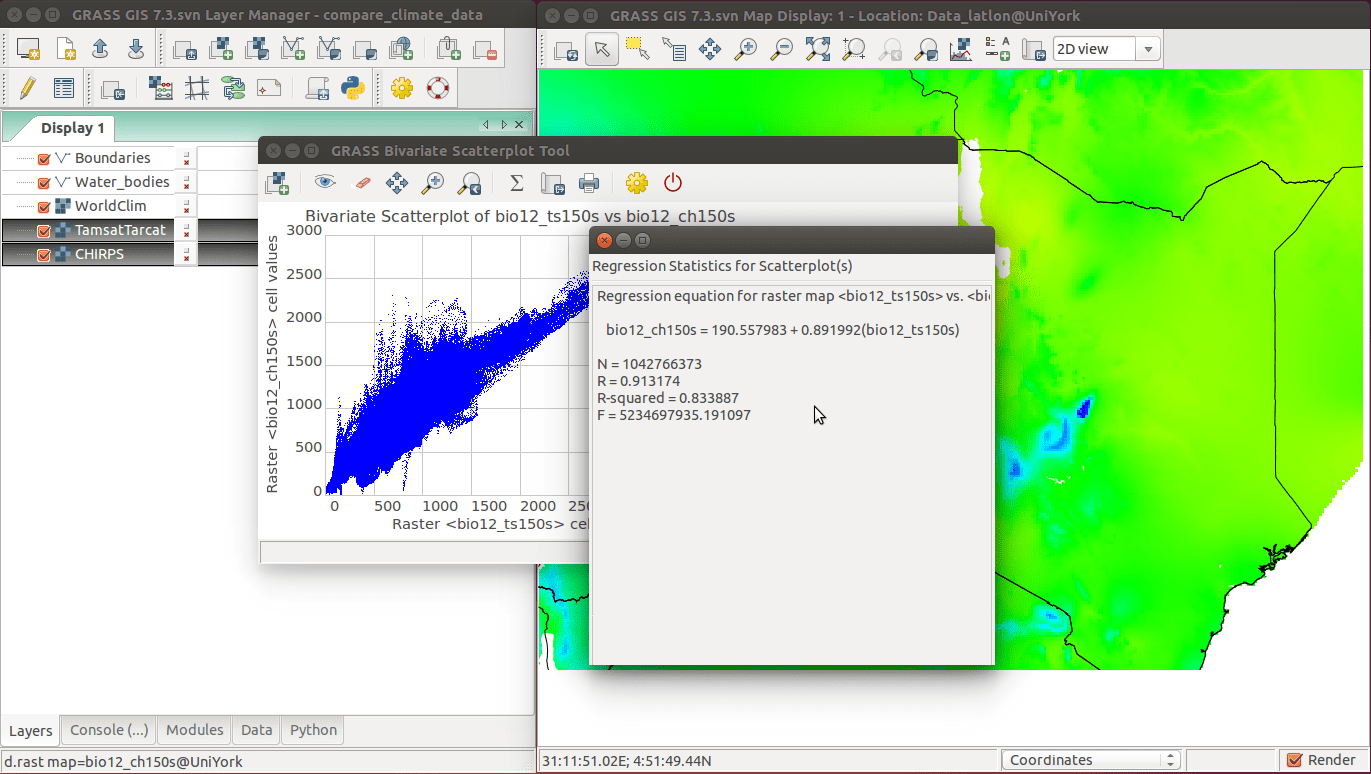Viewport: 1371px width, 774px height.
Task: Click the Sigma regression statistics icon in Scatterplot tool
Action: coord(516,183)
